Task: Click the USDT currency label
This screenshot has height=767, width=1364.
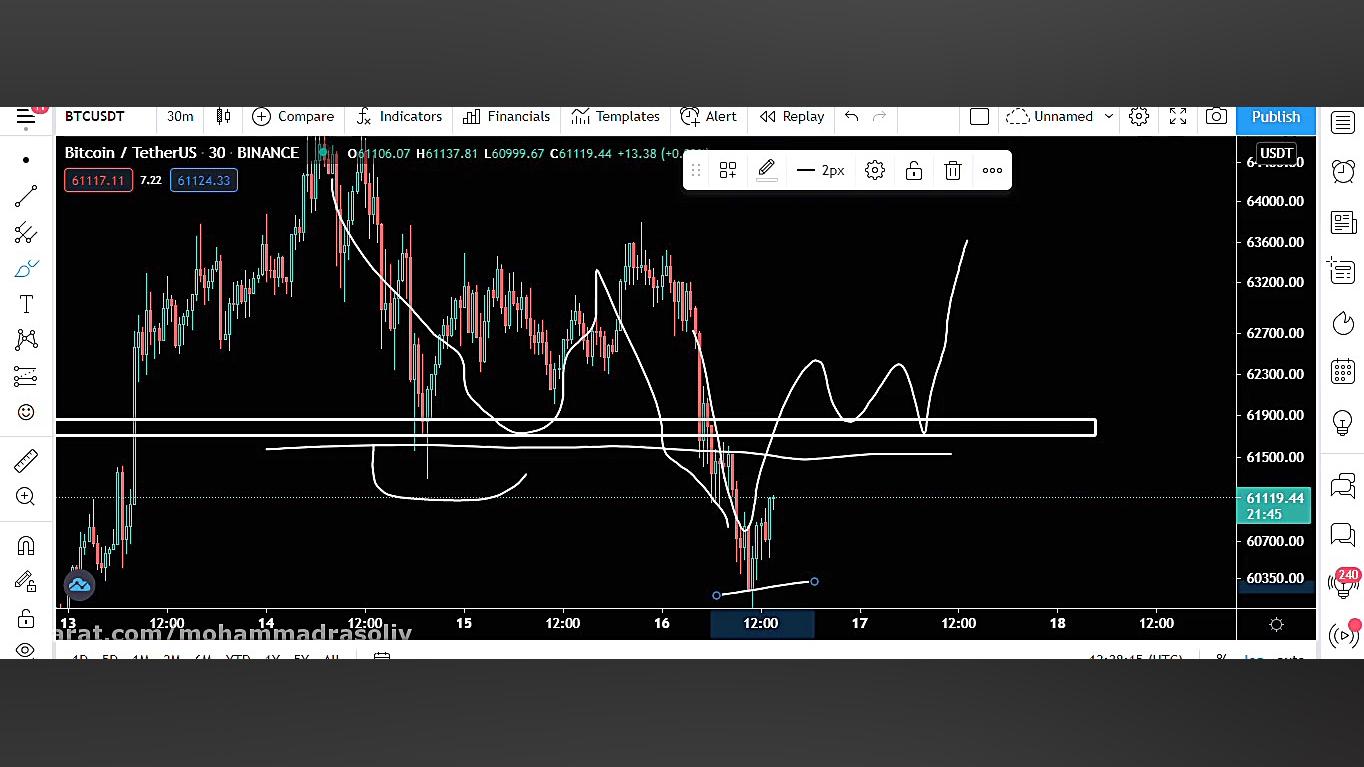Action: [x=1276, y=153]
